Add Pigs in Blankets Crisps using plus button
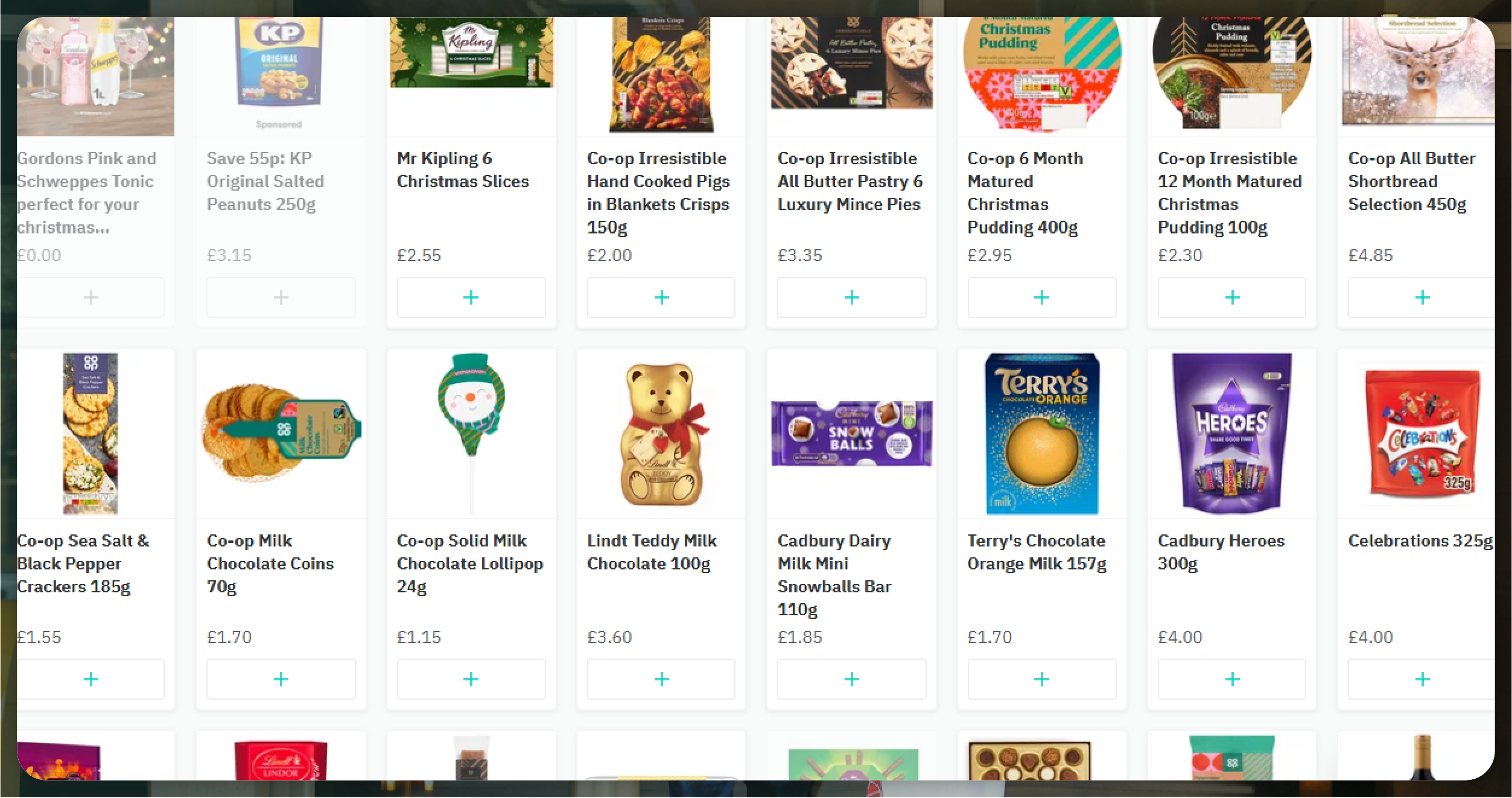The width and height of the screenshot is (1512, 798). tap(661, 297)
